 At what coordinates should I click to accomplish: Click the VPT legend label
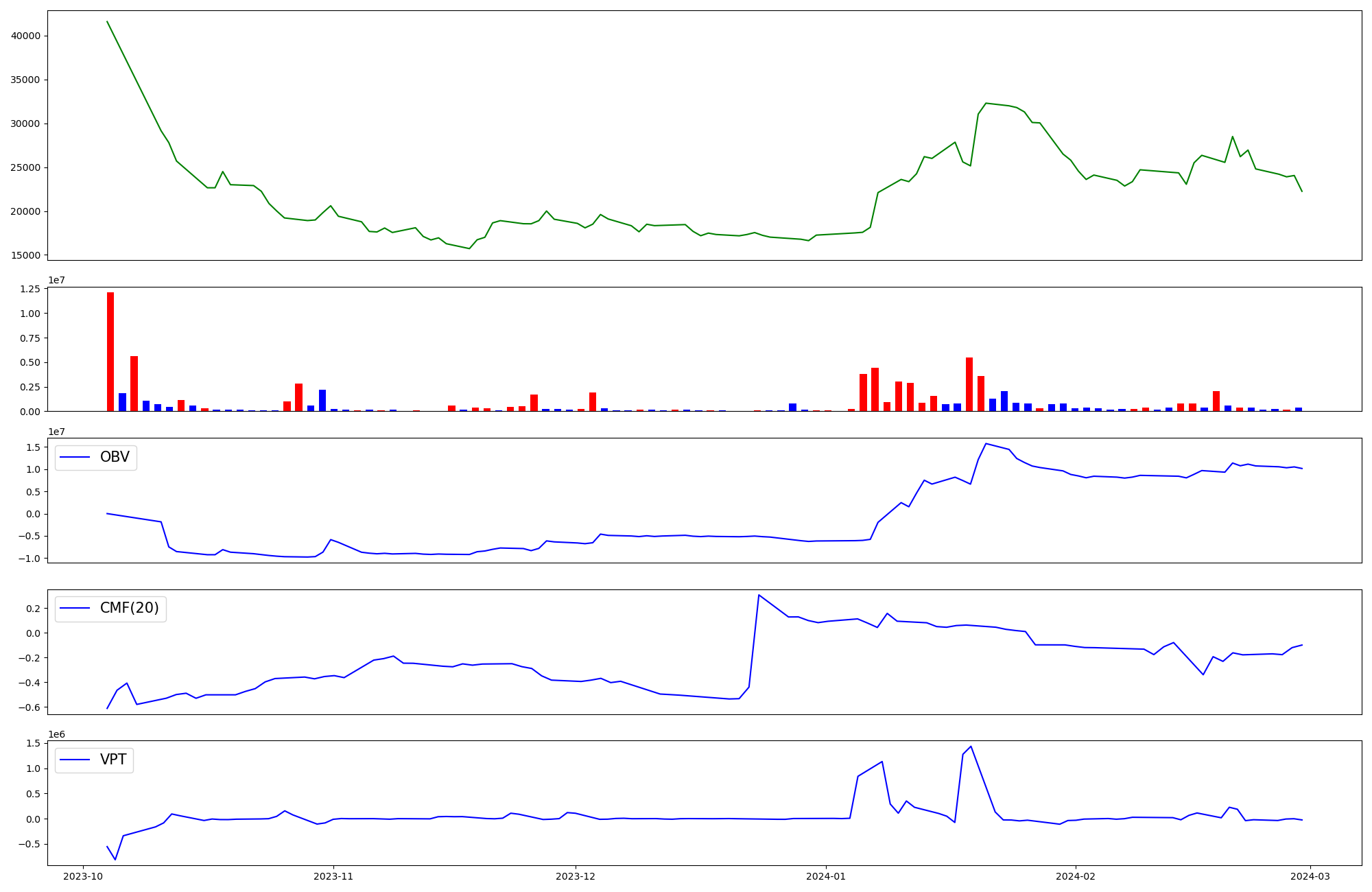(x=113, y=760)
